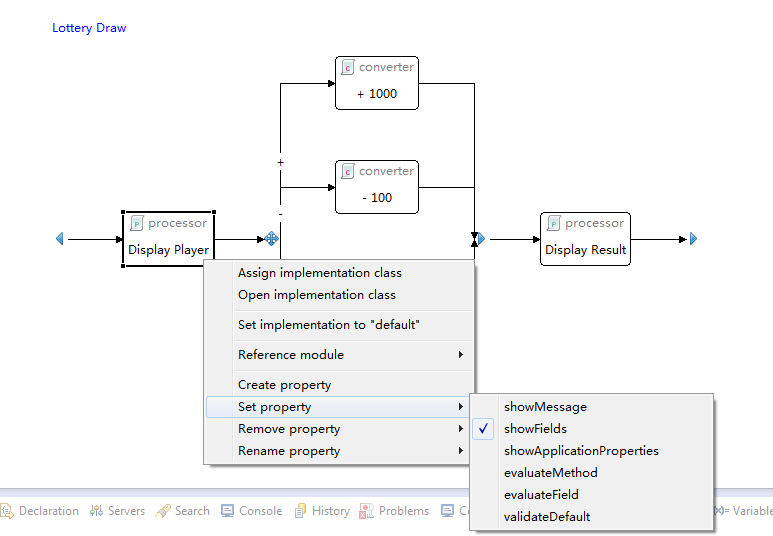This screenshot has height=536, width=773.
Task: Expand the Rename property submenu arrow
Action: tap(460, 451)
